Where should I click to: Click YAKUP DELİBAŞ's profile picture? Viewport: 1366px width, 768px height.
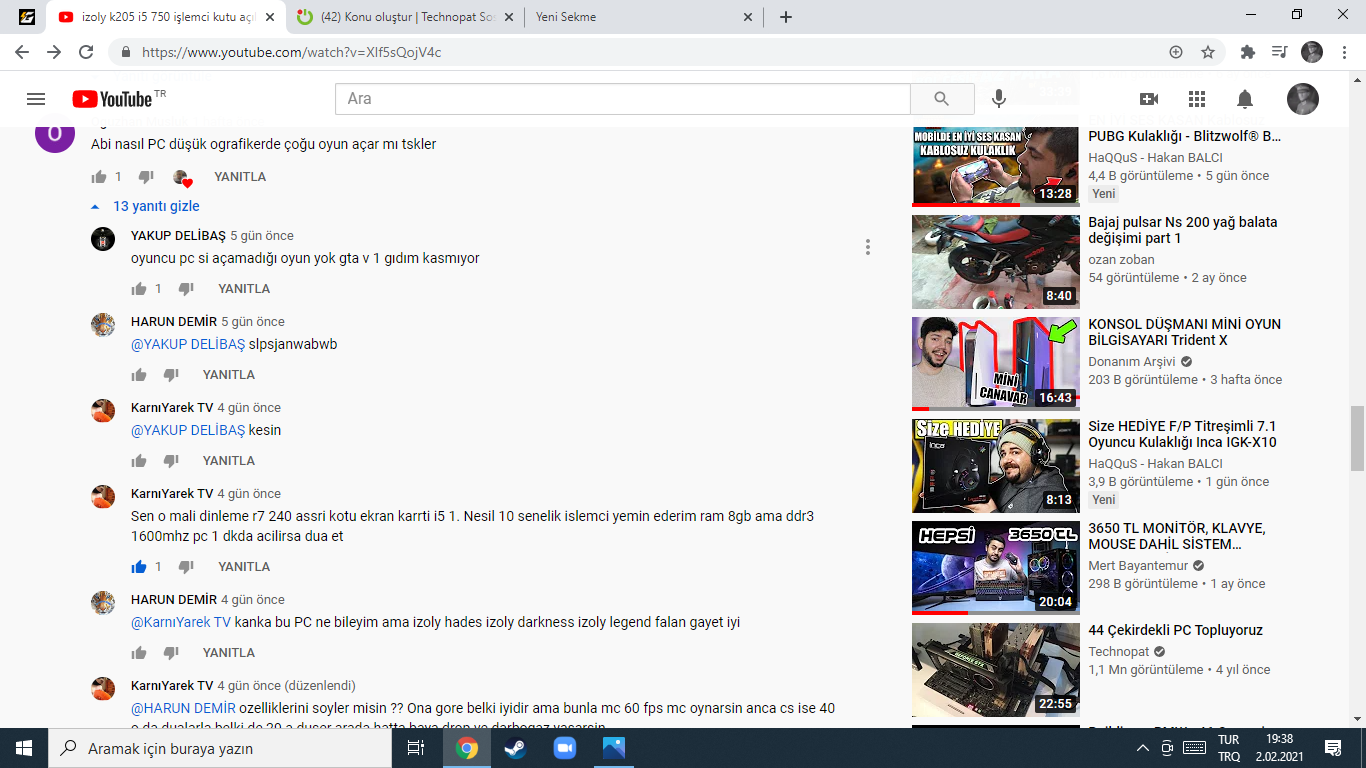click(103, 239)
